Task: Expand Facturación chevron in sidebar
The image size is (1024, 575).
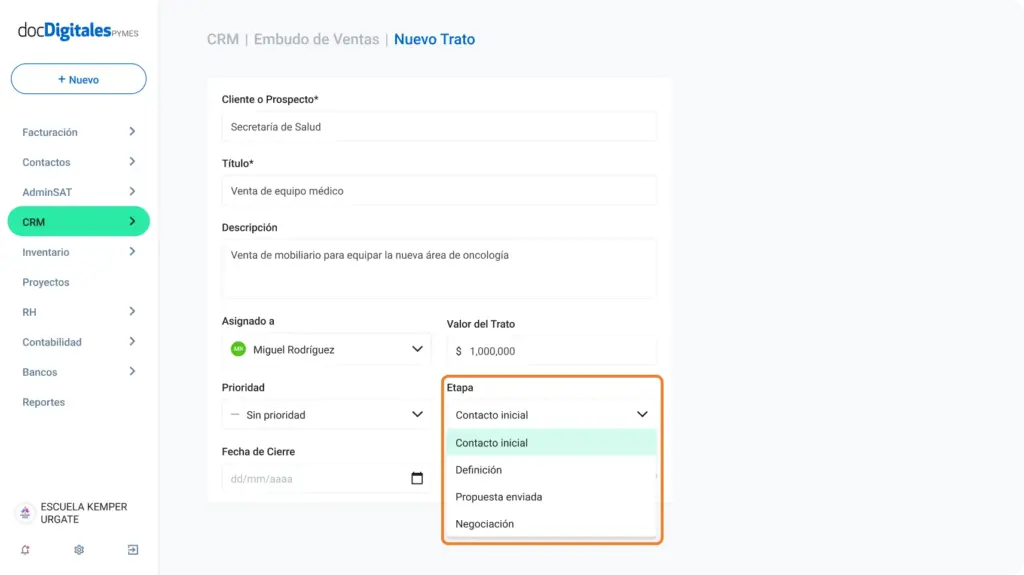Action: [132, 131]
